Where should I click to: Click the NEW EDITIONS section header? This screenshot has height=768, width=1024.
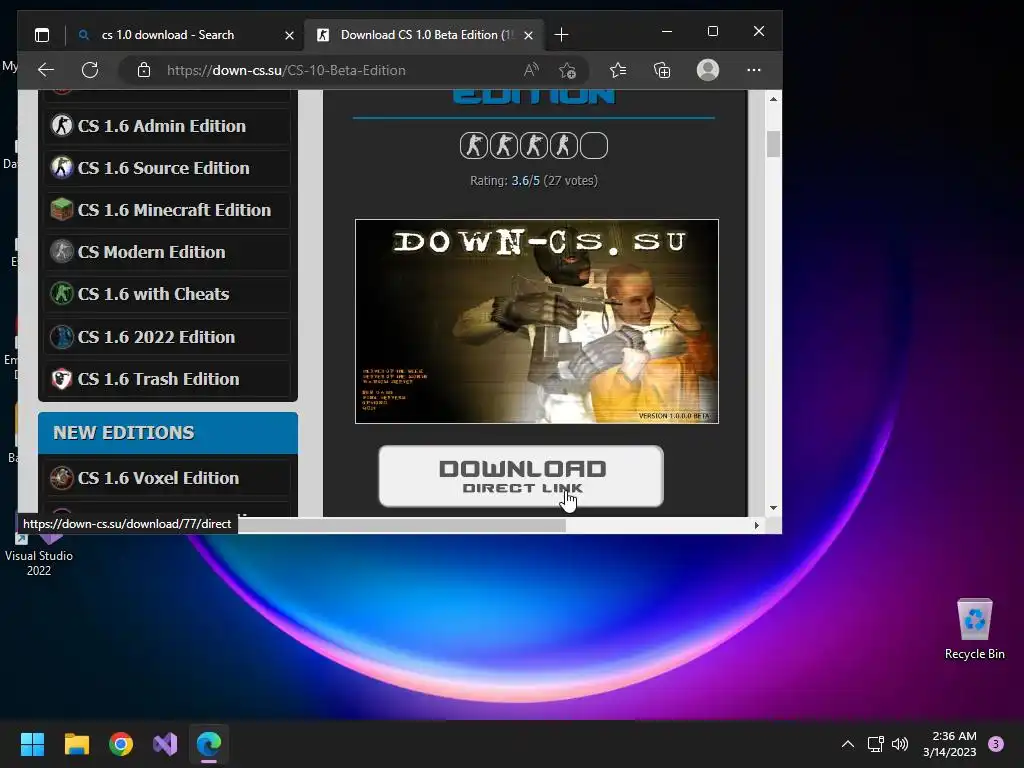(168, 432)
